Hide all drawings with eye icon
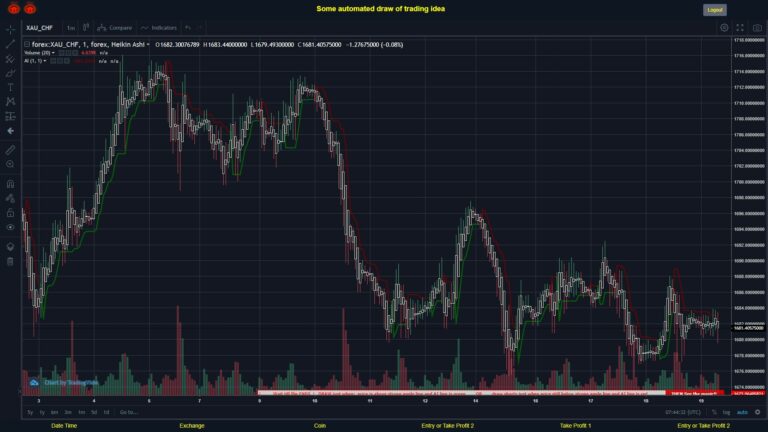 [x=10, y=227]
